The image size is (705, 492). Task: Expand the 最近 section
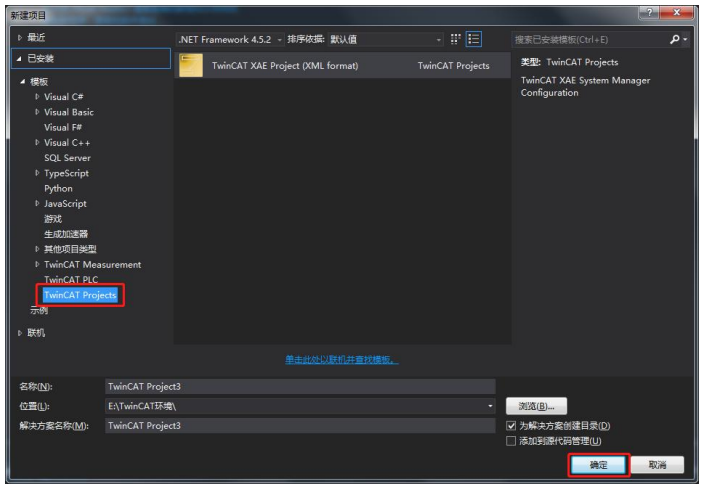20,38
